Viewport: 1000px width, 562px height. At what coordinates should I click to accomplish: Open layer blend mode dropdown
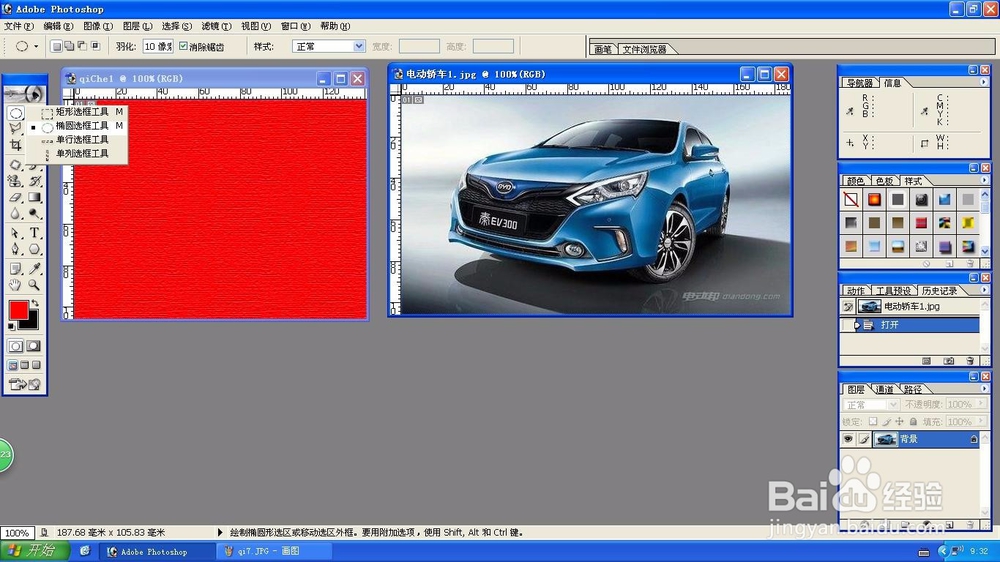pos(871,404)
